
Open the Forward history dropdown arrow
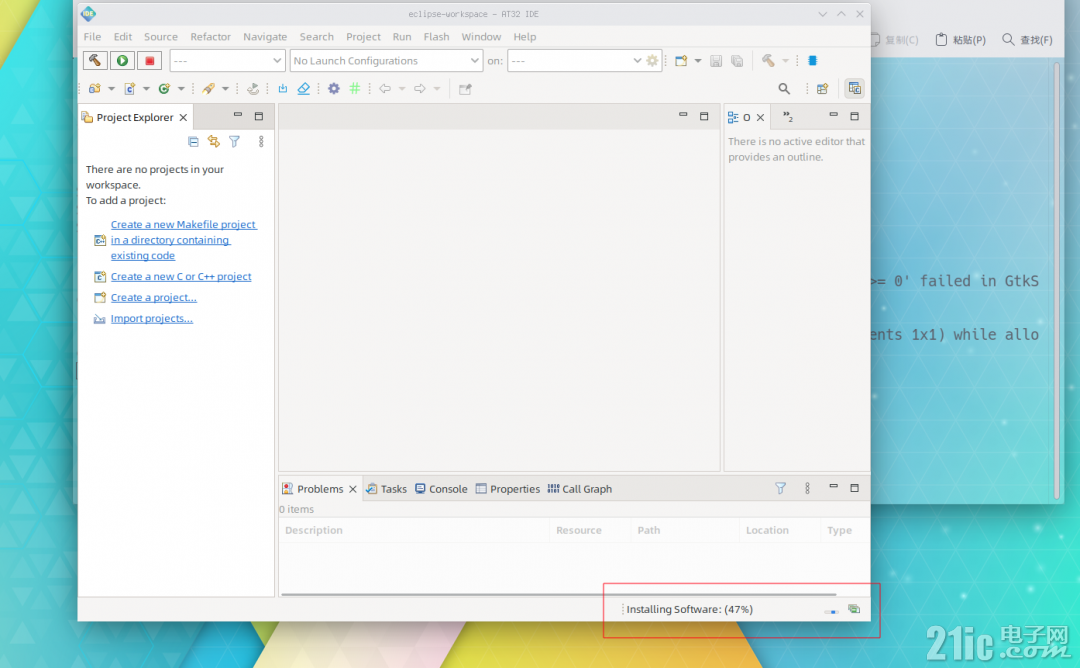pyautogui.click(x=437, y=88)
